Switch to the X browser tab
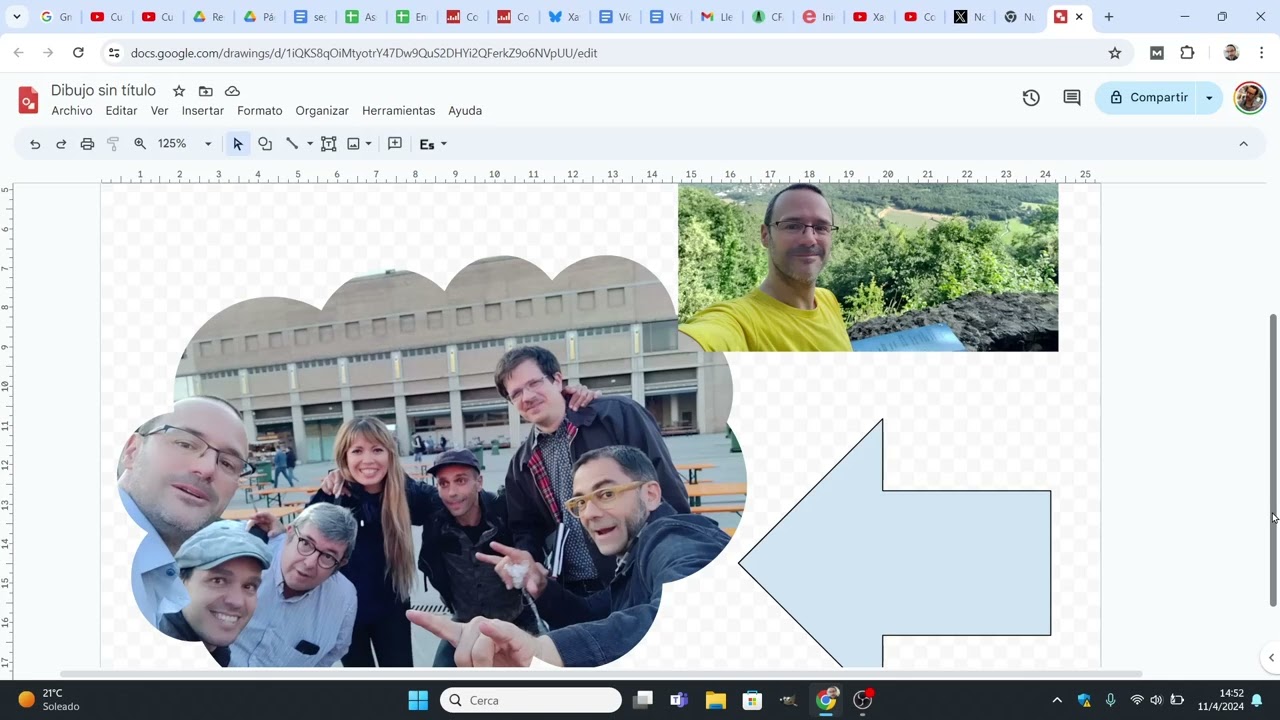Viewport: 1280px width, 720px height. click(970, 17)
